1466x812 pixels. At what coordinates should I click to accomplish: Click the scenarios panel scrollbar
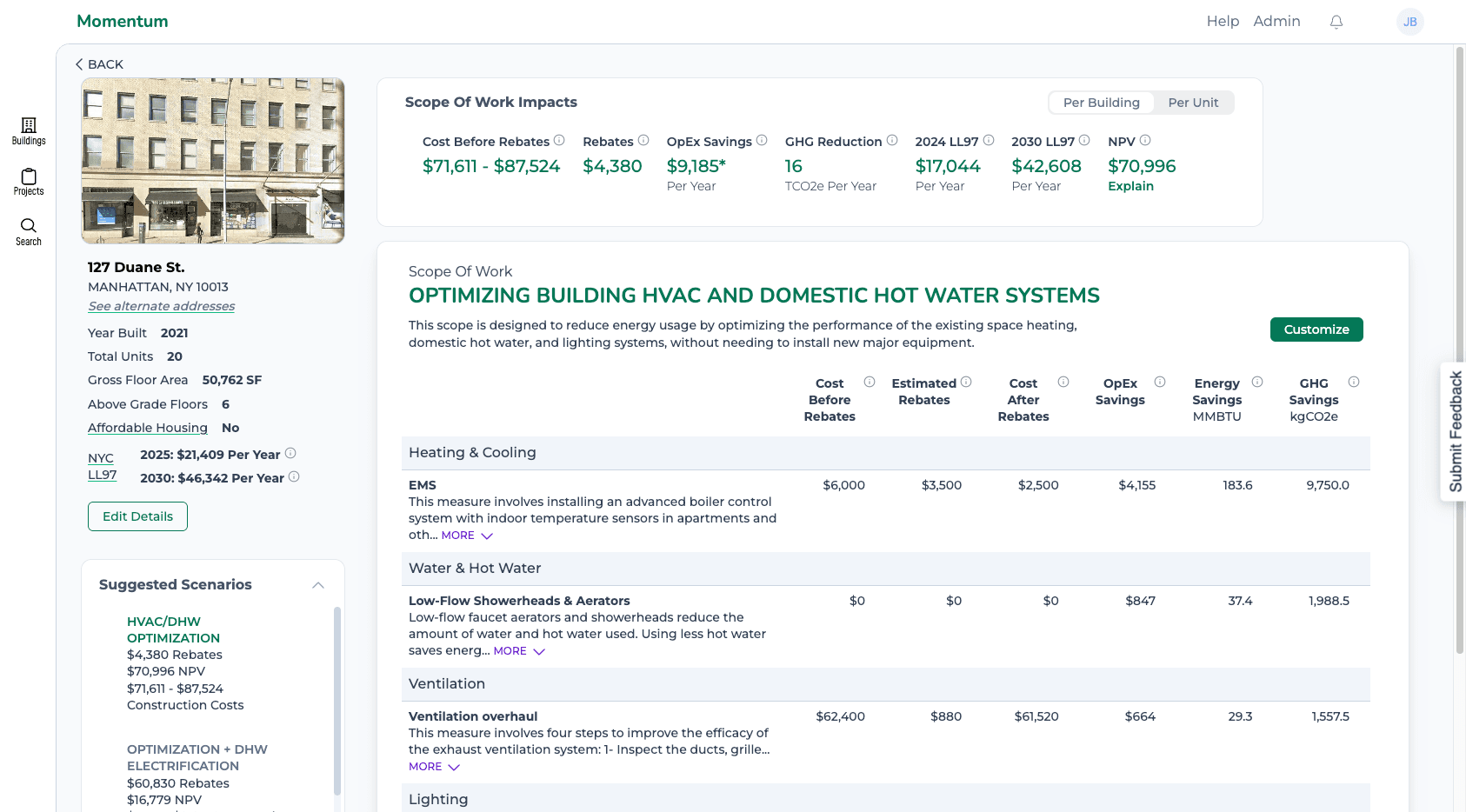[337, 700]
